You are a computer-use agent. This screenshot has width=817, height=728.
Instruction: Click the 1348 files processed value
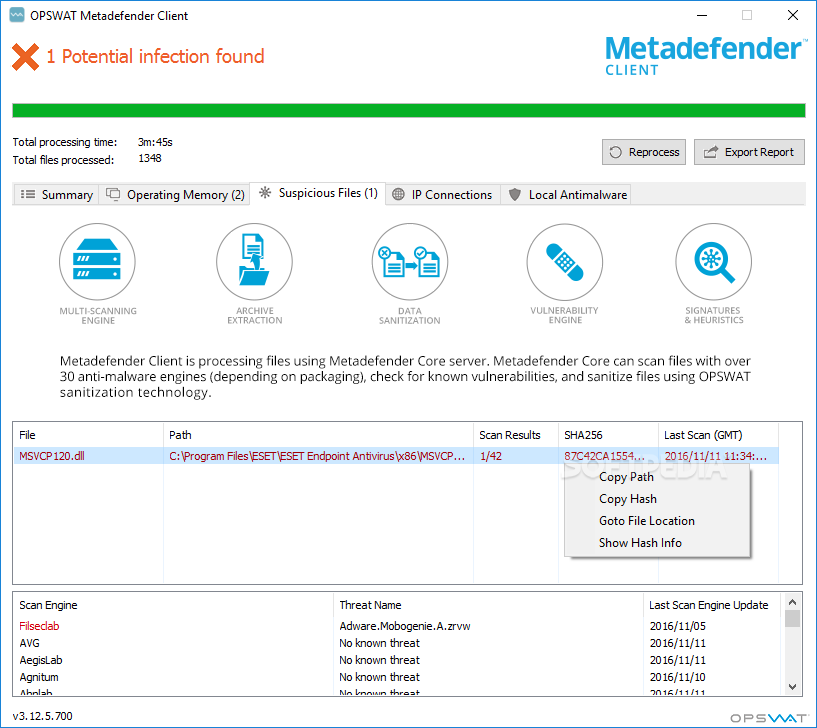pyautogui.click(x=150, y=158)
